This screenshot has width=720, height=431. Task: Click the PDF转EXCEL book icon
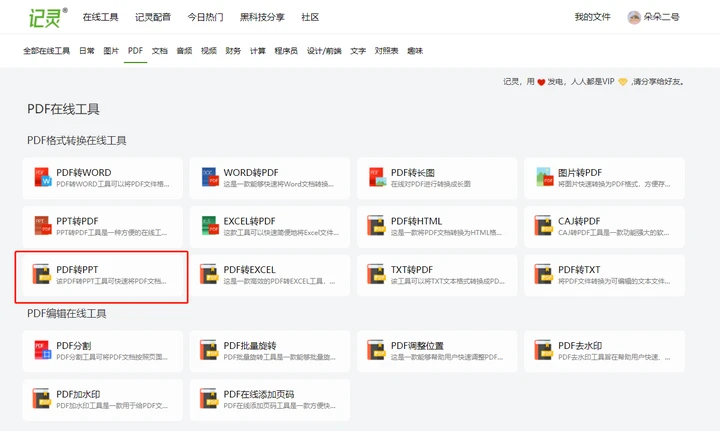tap(208, 274)
